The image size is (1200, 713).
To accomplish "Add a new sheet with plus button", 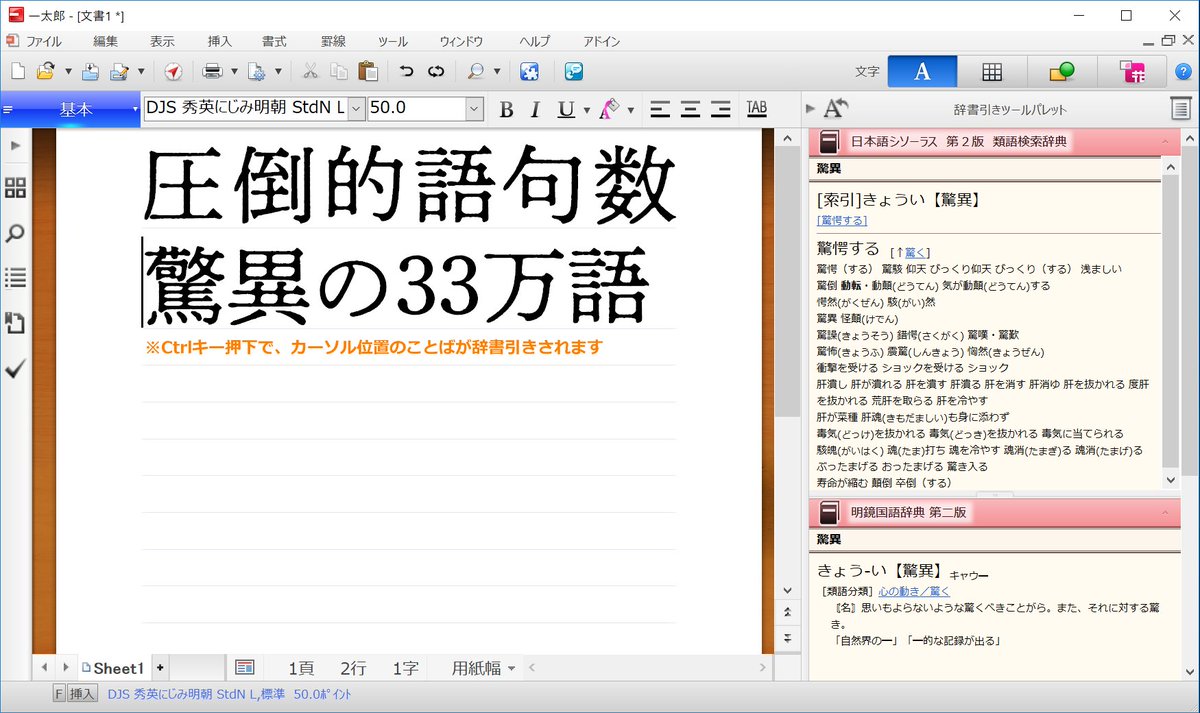I will [160, 668].
